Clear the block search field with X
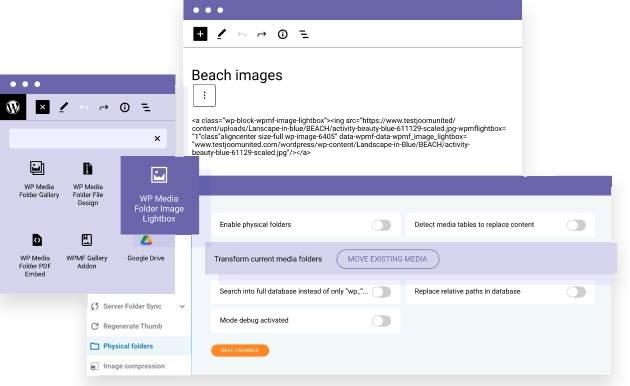 [x=157, y=139]
